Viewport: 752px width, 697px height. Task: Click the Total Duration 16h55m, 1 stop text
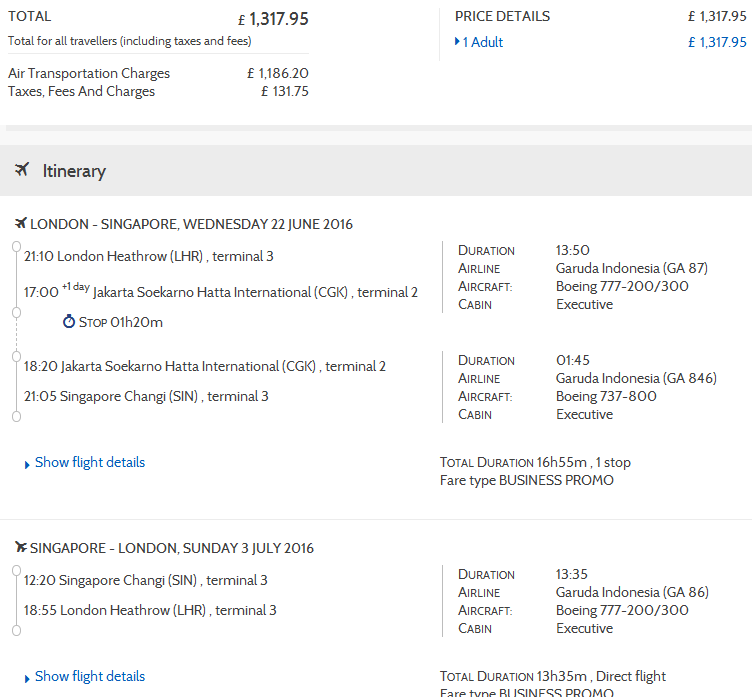535,462
